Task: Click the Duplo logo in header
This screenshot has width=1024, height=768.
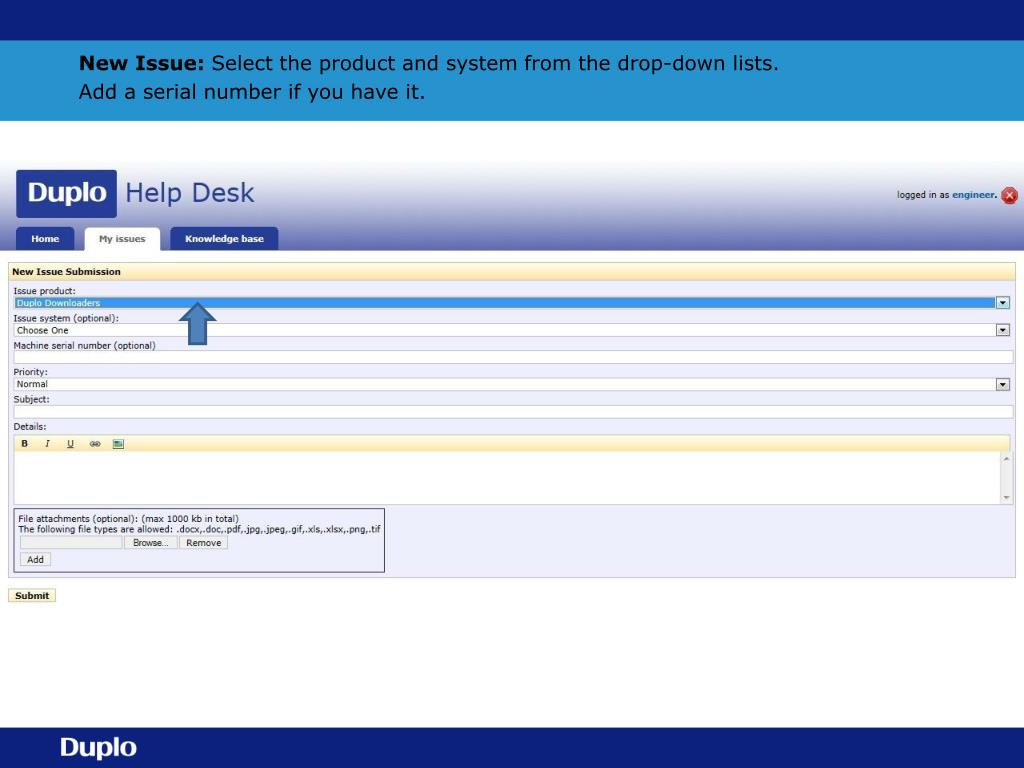Action: click(67, 193)
